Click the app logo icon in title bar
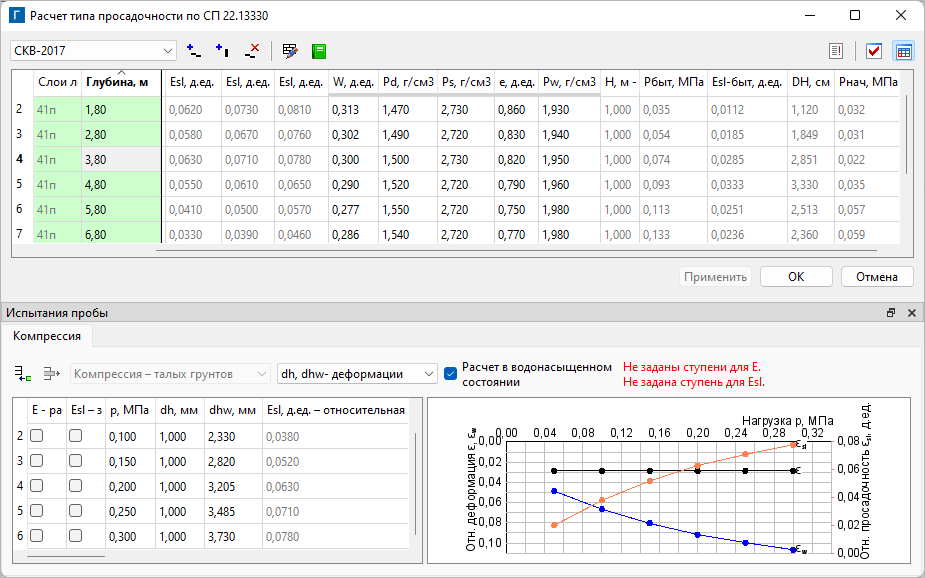This screenshot has height=578, width=925. coord(17,15)
